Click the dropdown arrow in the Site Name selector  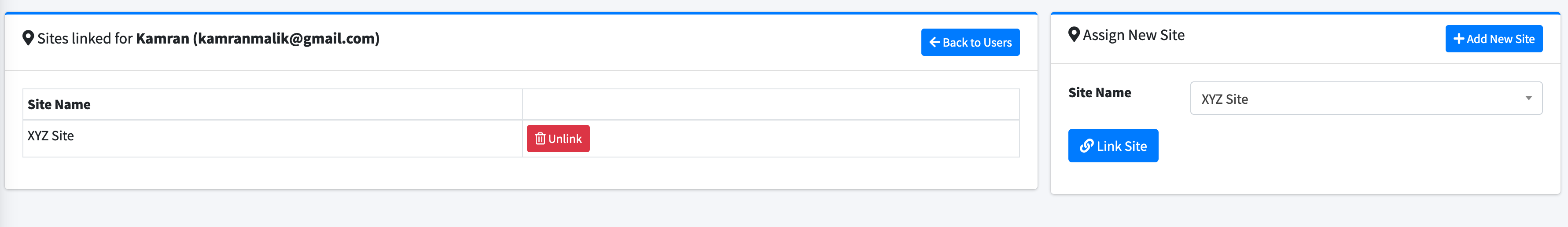pyautogui.click(x=1528, y=99)
